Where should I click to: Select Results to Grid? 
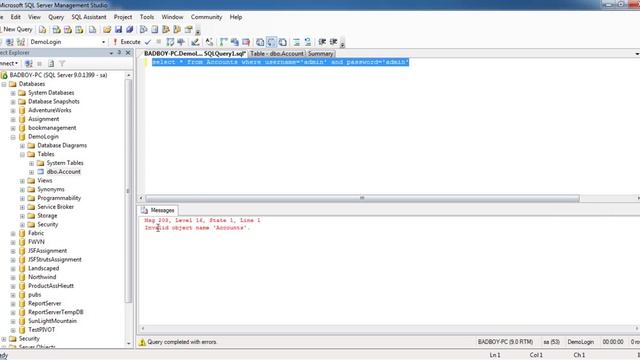click(271, 42)
